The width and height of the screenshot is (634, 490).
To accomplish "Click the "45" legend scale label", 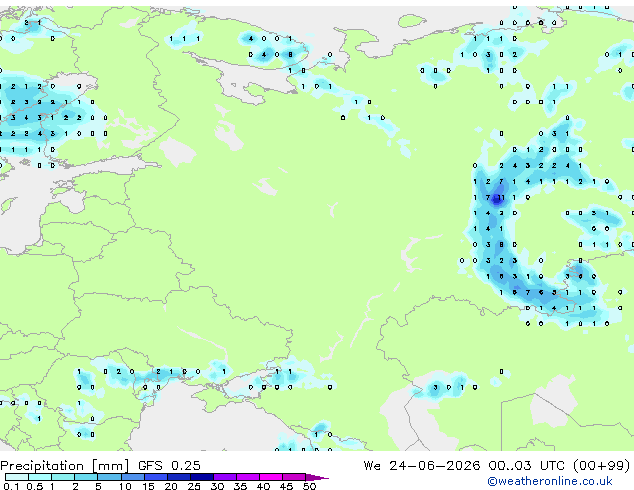I will [x=286, y=486].
